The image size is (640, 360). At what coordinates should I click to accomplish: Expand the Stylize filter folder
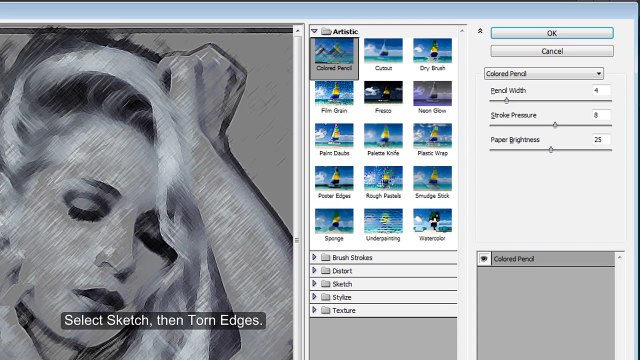pyautogui.click(x=314, y=297)
